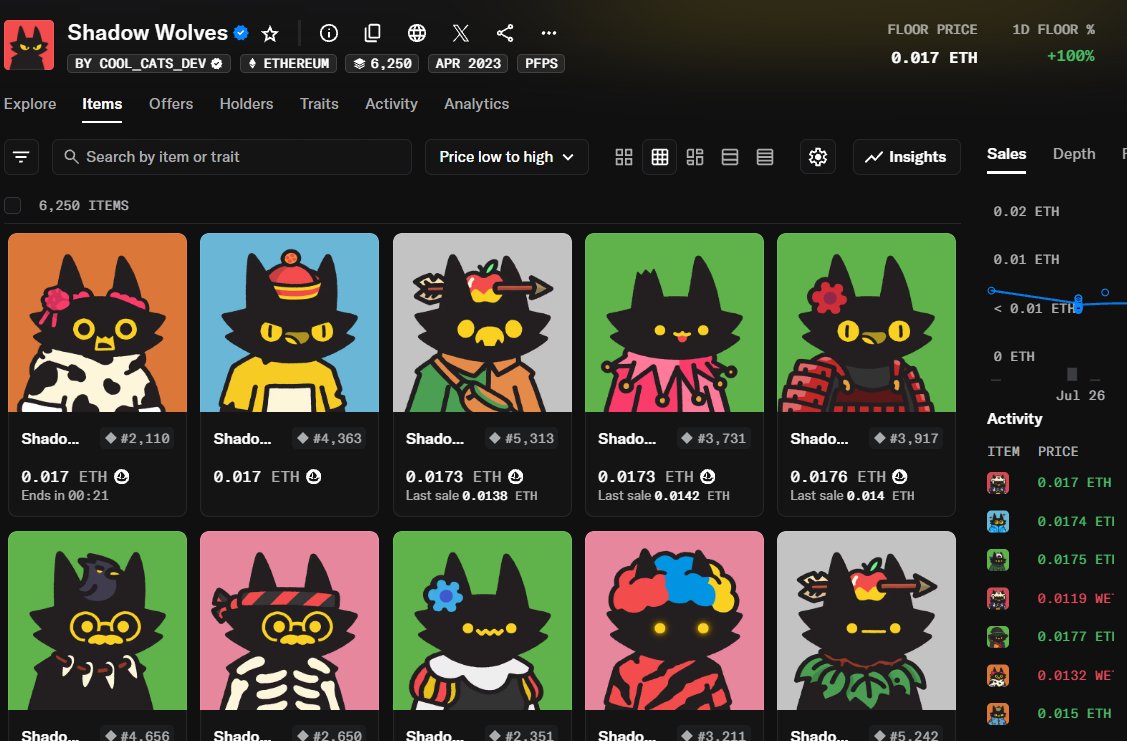Select the Items tab
The height and width of the screenshot is (741, 1127).
(x=102, y=103)
